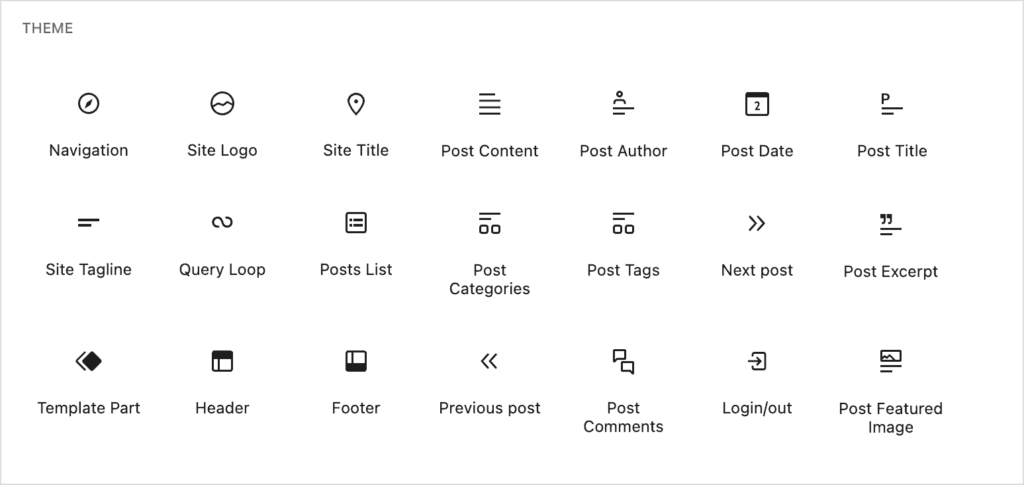Viewport: 1024px width, 485px height.
Task: Insert the Post Excerpt quote icon
Action: [890, 224]
